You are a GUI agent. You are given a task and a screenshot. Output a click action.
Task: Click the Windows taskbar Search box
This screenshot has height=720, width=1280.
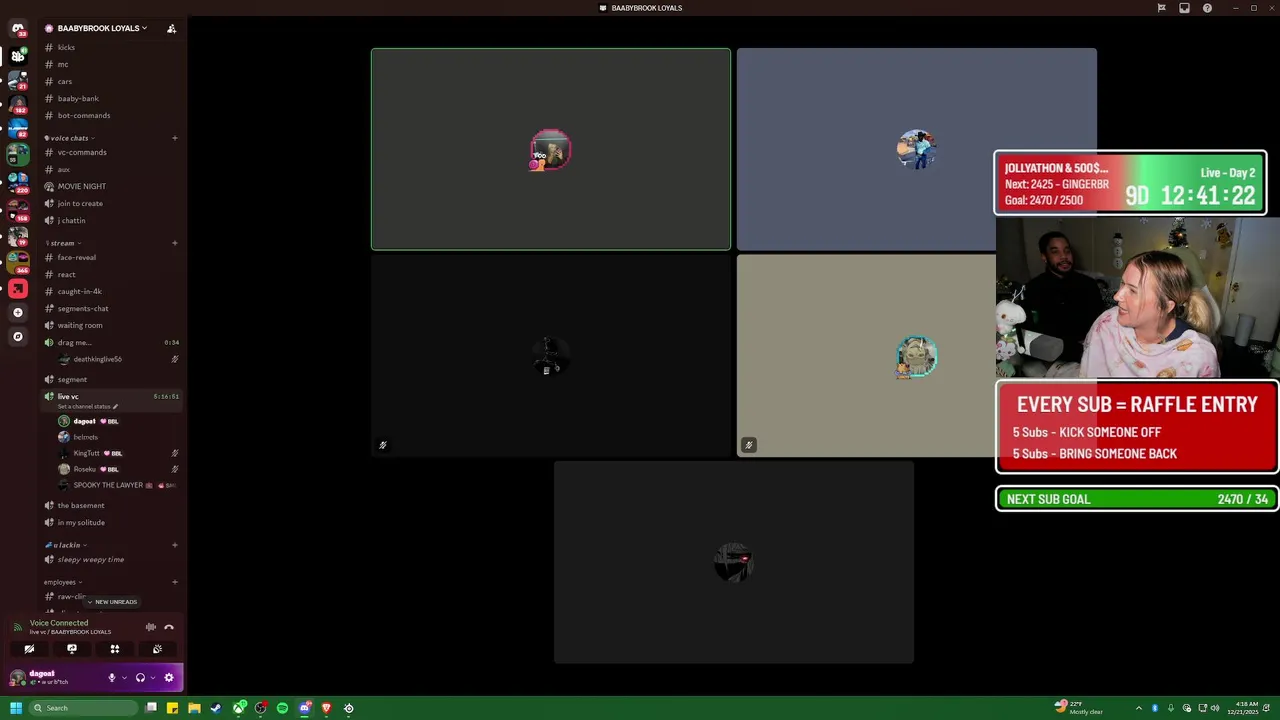83,708
